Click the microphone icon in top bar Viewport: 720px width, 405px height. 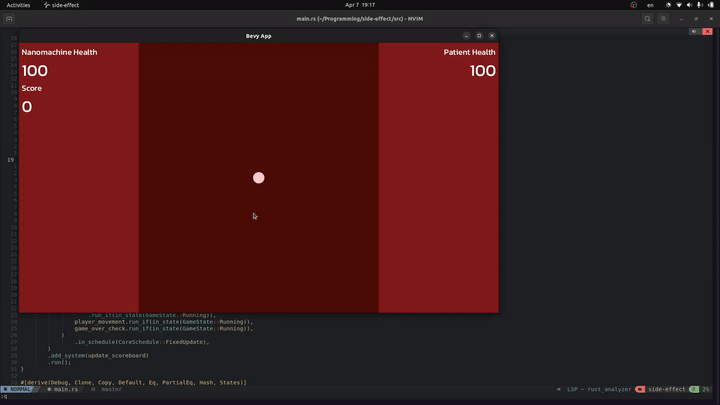coord(700,5)
